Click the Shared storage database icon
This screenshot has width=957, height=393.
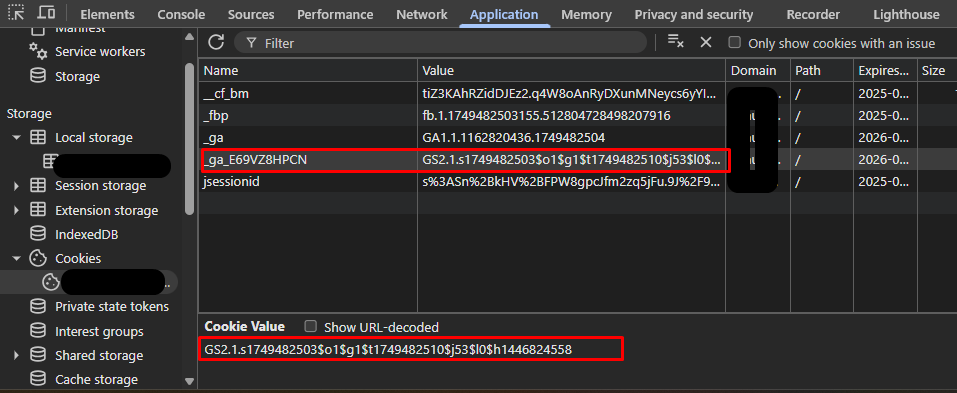[38, 355]
